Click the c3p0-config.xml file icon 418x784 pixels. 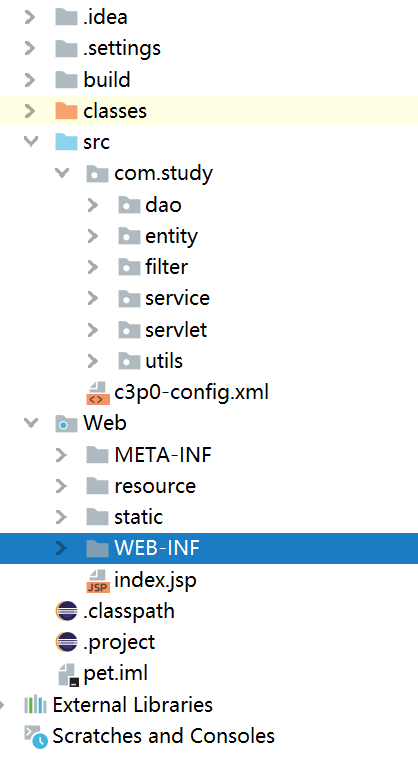[x=98, y=392]
